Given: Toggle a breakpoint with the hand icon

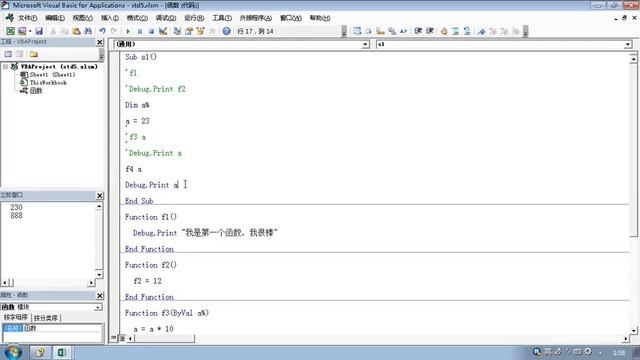Looking at the screenshot, I should tap(444, 31).
